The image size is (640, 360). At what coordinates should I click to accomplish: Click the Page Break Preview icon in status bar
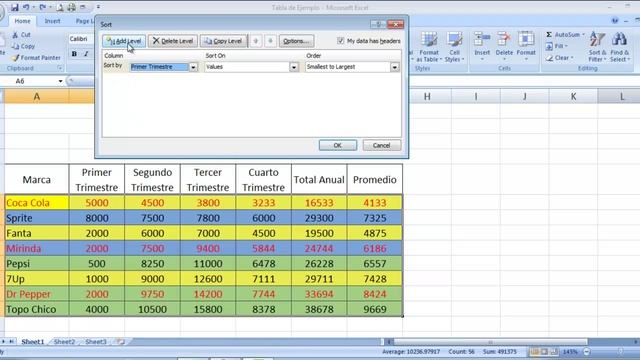(554, 351)
